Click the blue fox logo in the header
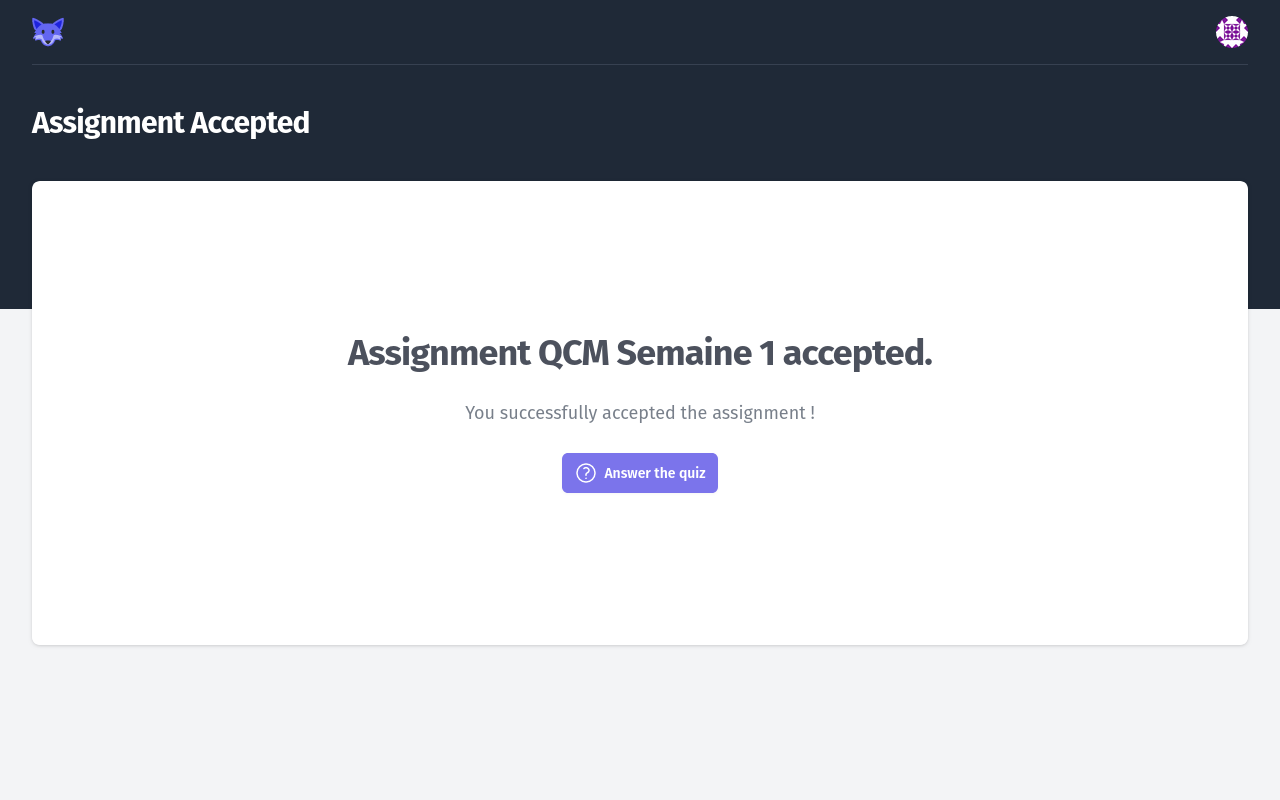Screen dimensions: 1280x800 [x=46, y=31]
